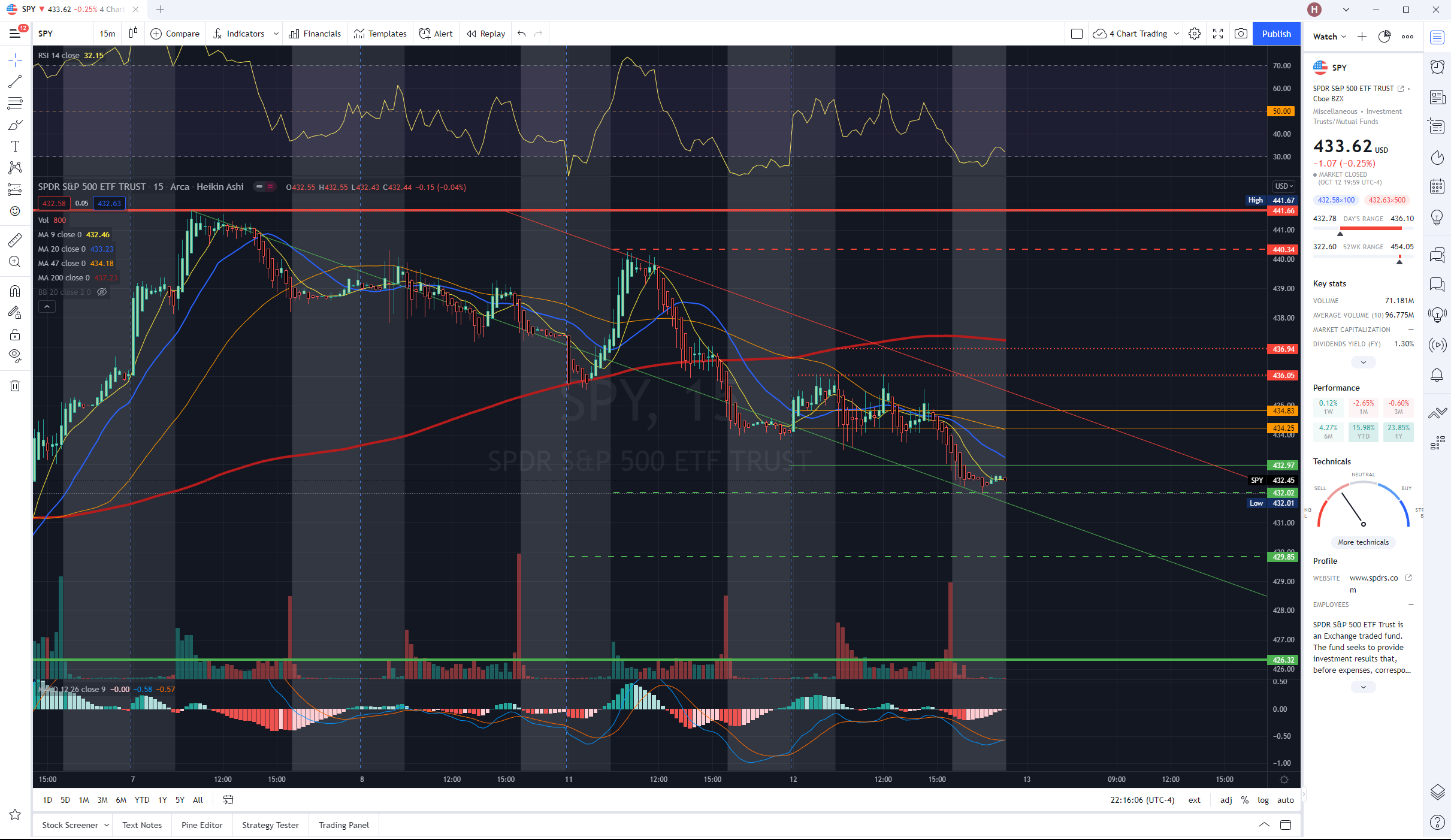Image resolution: width=1451 pixels, height=840 pixels.
Task: Toggle hide all drawings
Action: coord(15,356)
